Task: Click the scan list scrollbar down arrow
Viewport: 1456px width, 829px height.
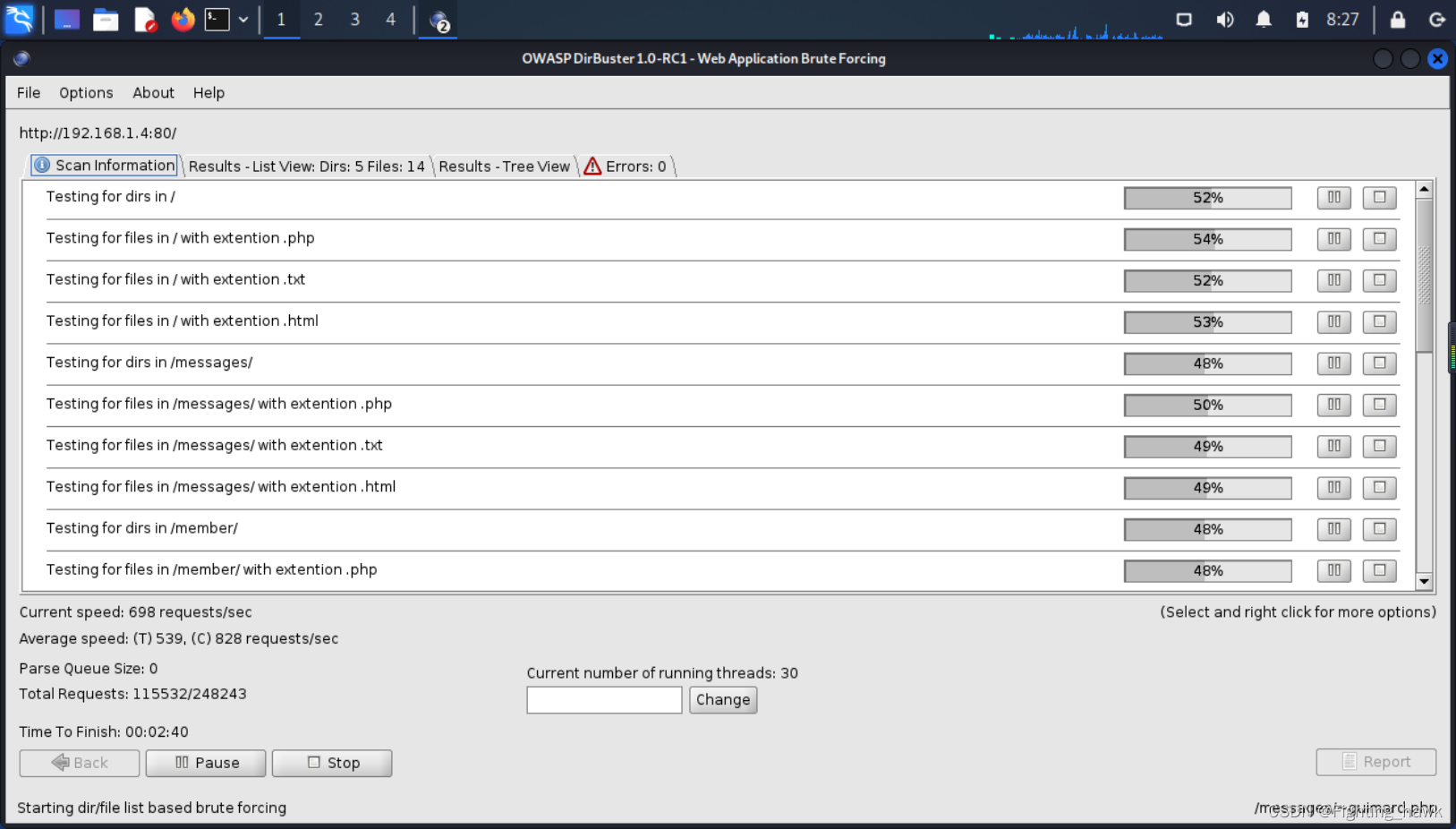Action: click(x=1424, y=581)
